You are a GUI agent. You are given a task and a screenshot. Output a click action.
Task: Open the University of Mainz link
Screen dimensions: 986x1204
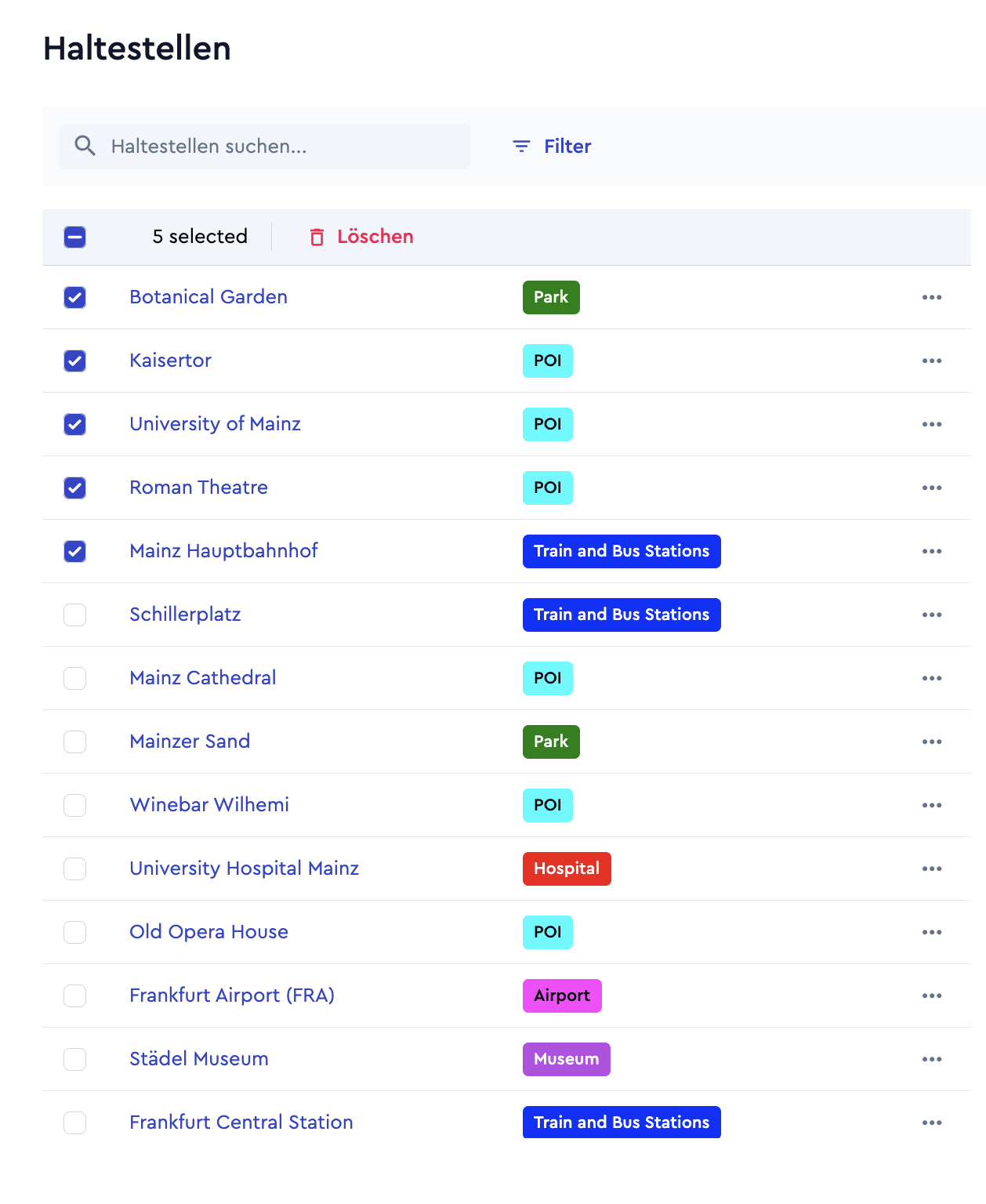click(x=215, y=424)
